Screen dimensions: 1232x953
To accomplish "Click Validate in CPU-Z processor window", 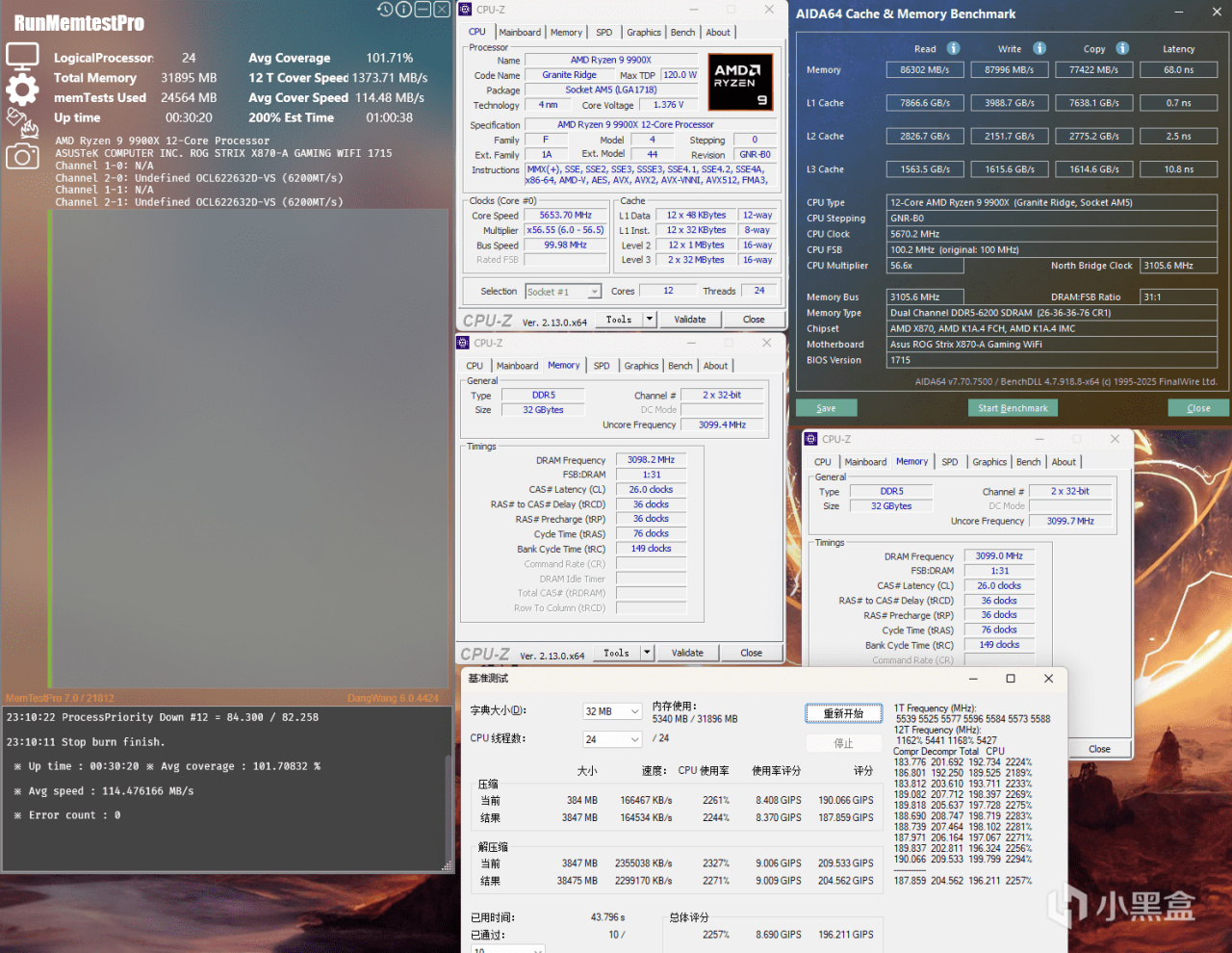I will pyautogui.click(x=689, y=320).
